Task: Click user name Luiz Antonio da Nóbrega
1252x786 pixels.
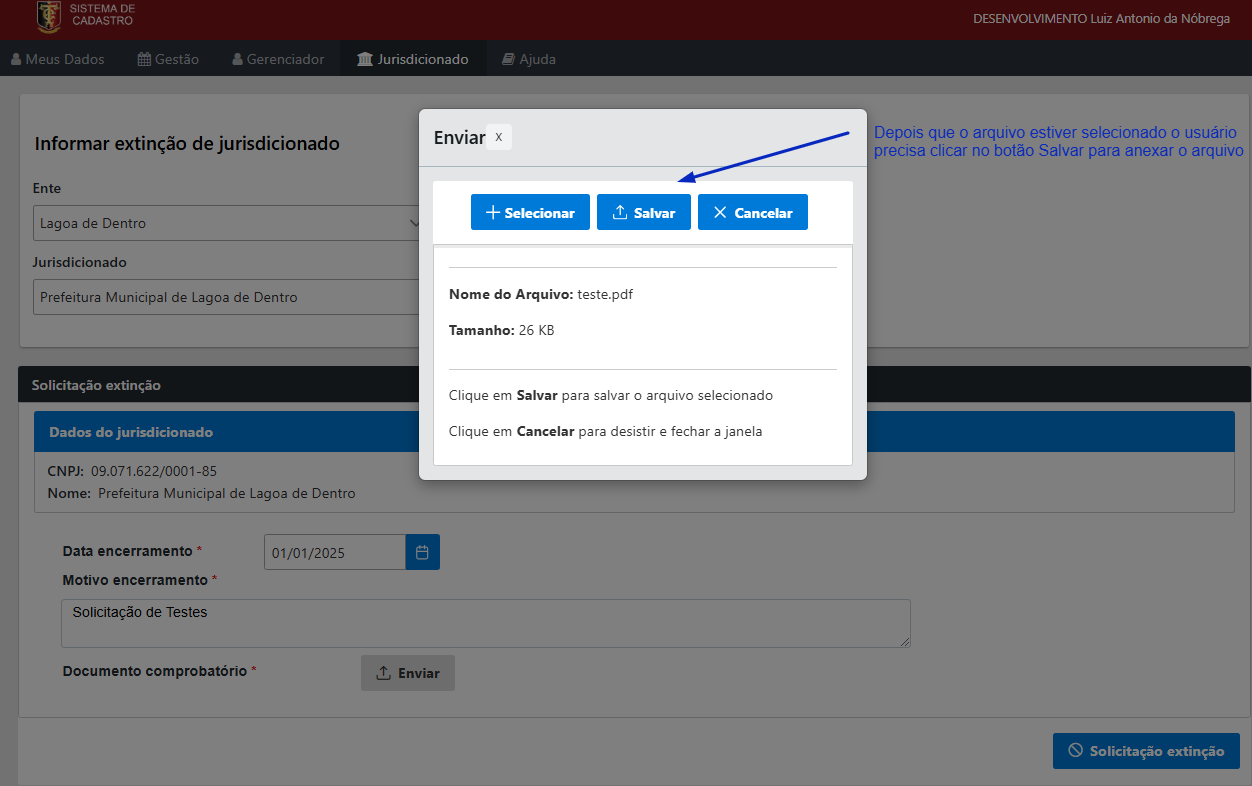Action: pyautogui.click(x=1160, y=18)
